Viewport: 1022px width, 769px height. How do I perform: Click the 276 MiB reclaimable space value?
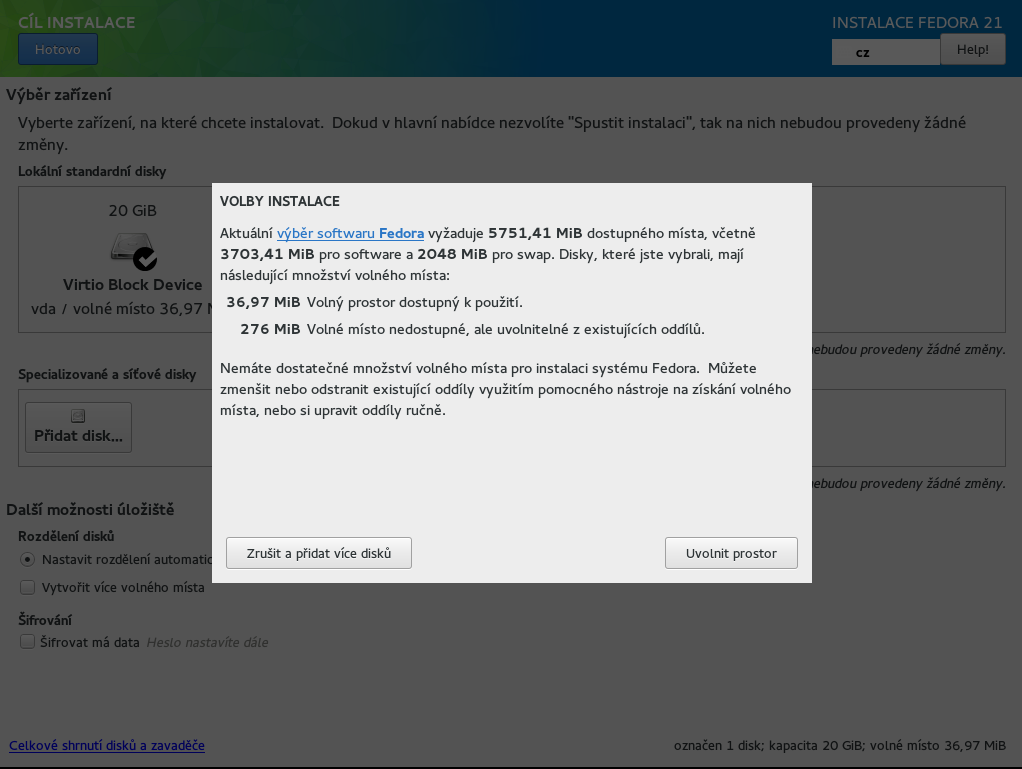click(270, 329)
